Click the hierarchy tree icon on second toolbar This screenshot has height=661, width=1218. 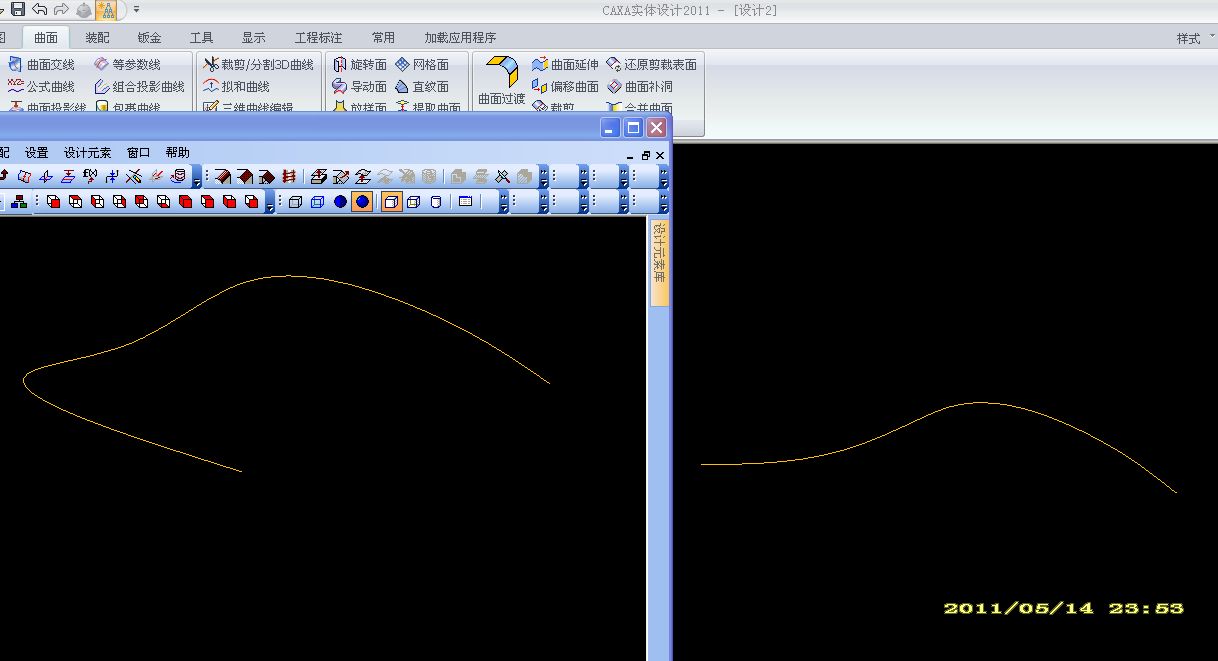coord(19,202)
